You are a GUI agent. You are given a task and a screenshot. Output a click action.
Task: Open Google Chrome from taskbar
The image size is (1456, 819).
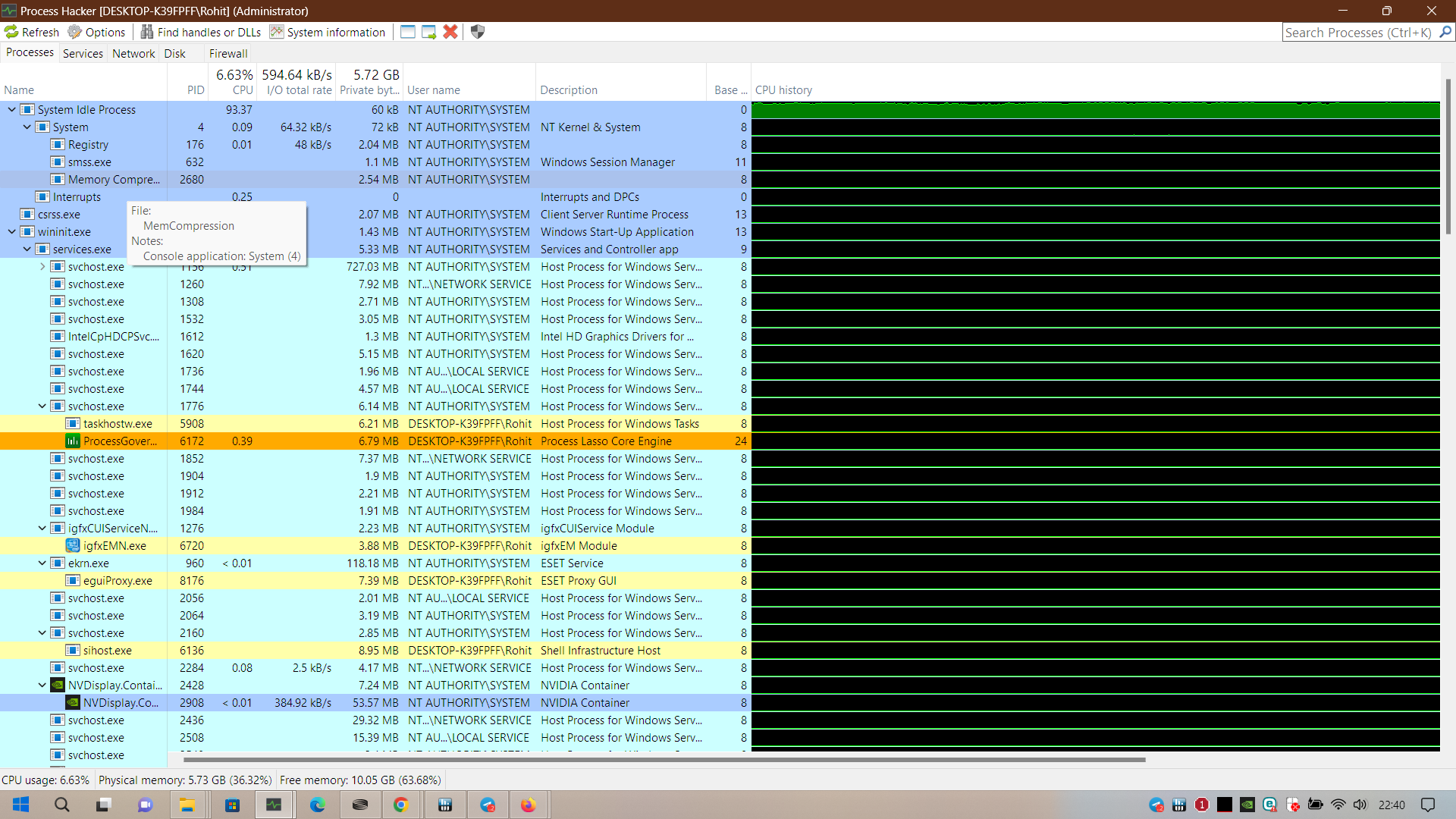pos(401,805)
